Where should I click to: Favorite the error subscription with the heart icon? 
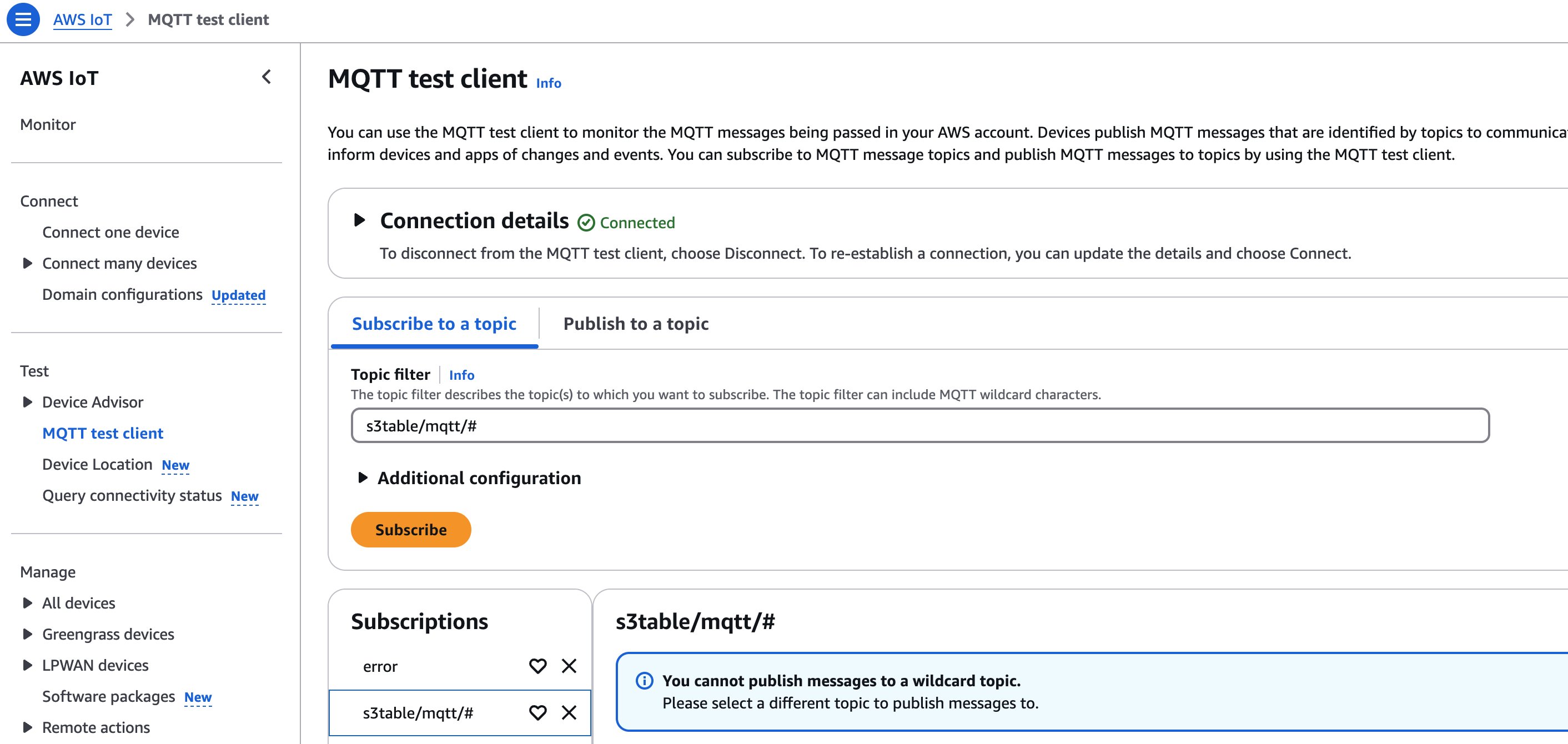[537, 666]
